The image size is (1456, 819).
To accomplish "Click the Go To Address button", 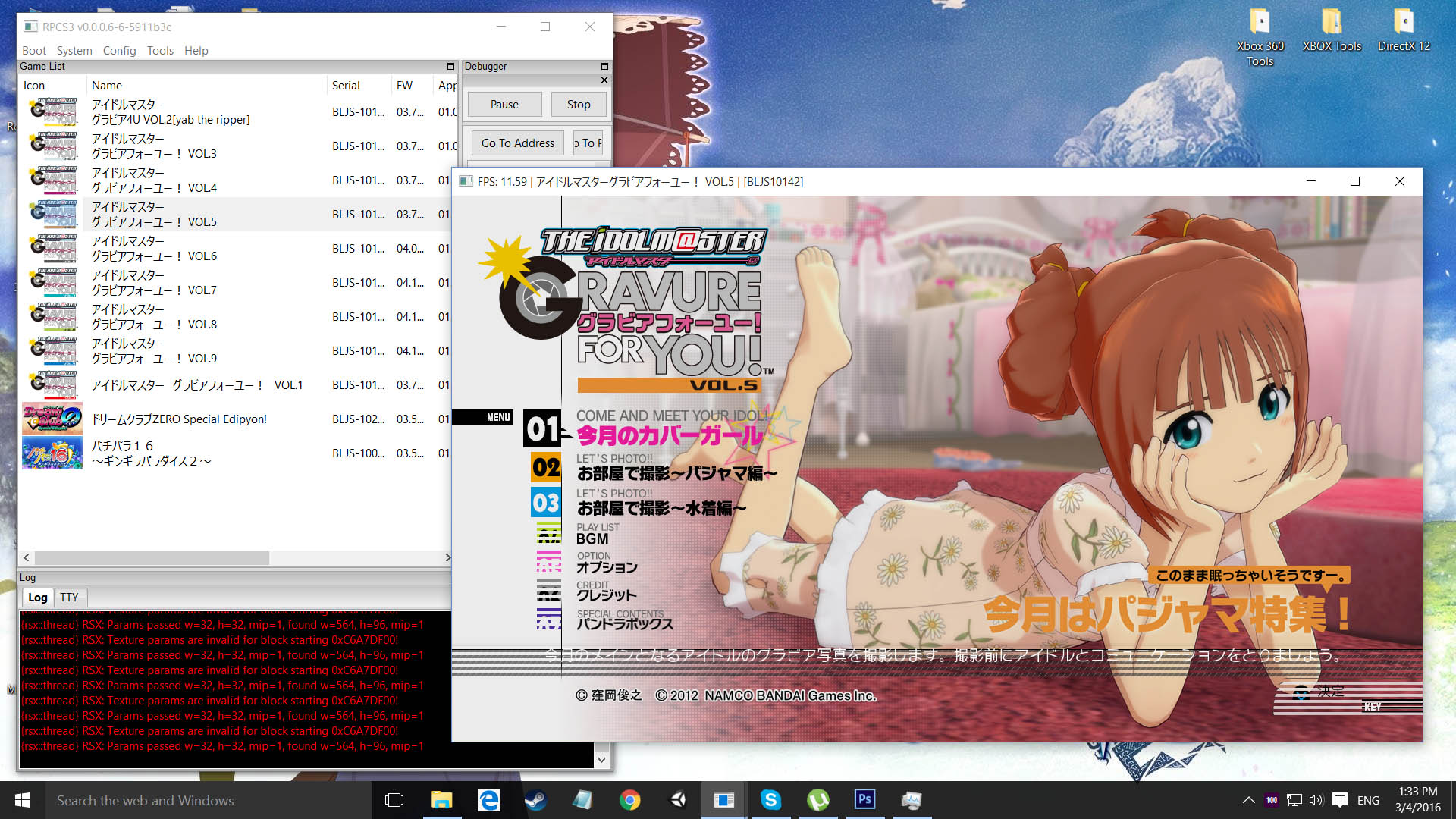I will pyautogui.click(x=518, y=143).
